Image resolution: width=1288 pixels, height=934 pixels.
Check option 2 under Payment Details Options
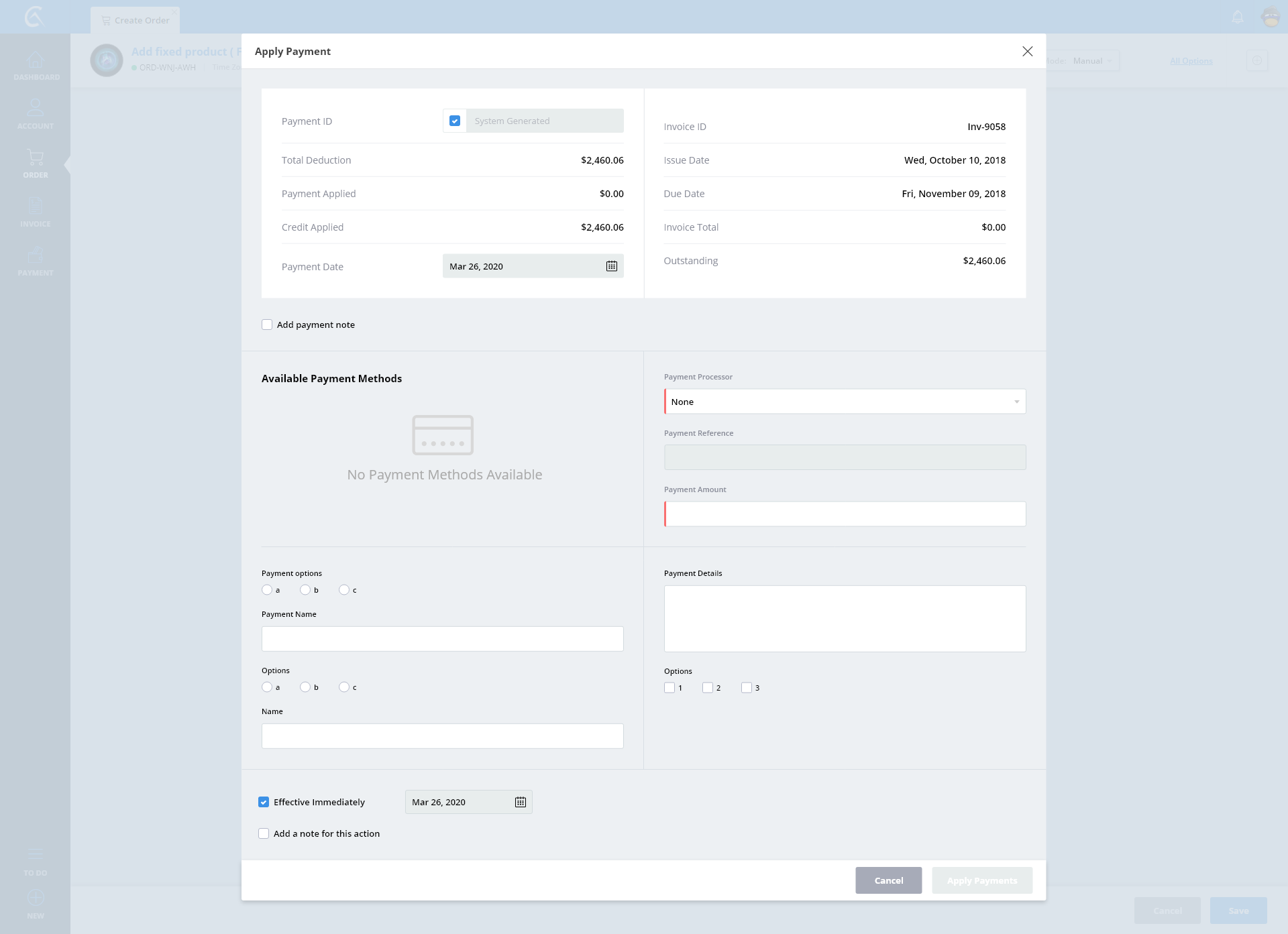tap(708, 688)
